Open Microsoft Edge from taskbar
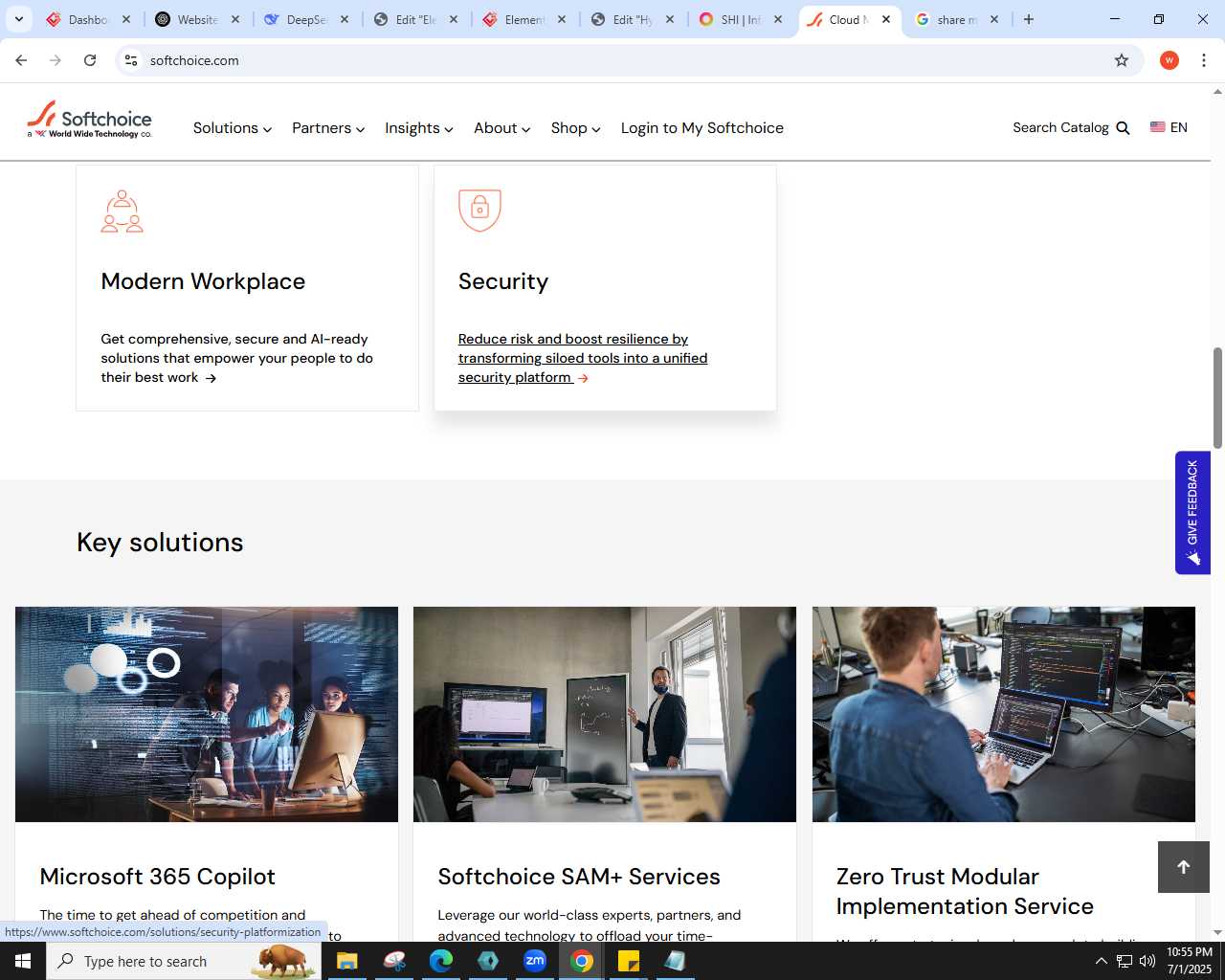 [x=441, y=961]
